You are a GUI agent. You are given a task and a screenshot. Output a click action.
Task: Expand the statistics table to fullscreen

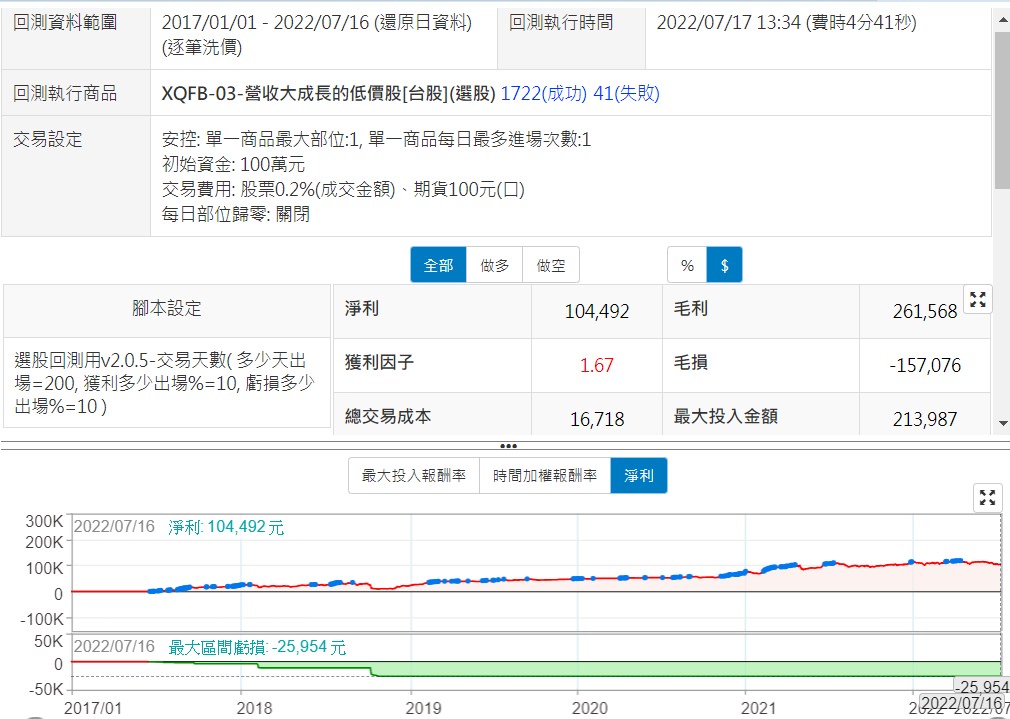pos(978,299)
